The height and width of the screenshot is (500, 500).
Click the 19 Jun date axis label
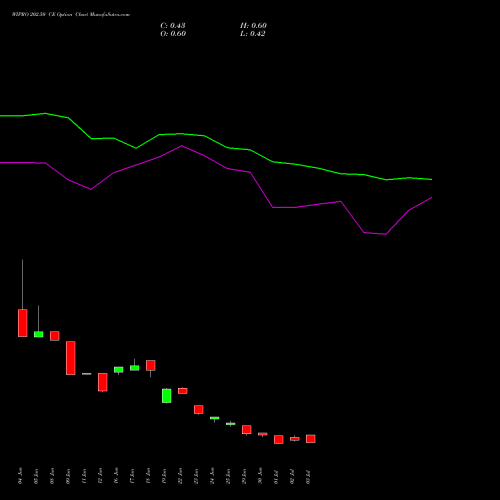point(164,476)
